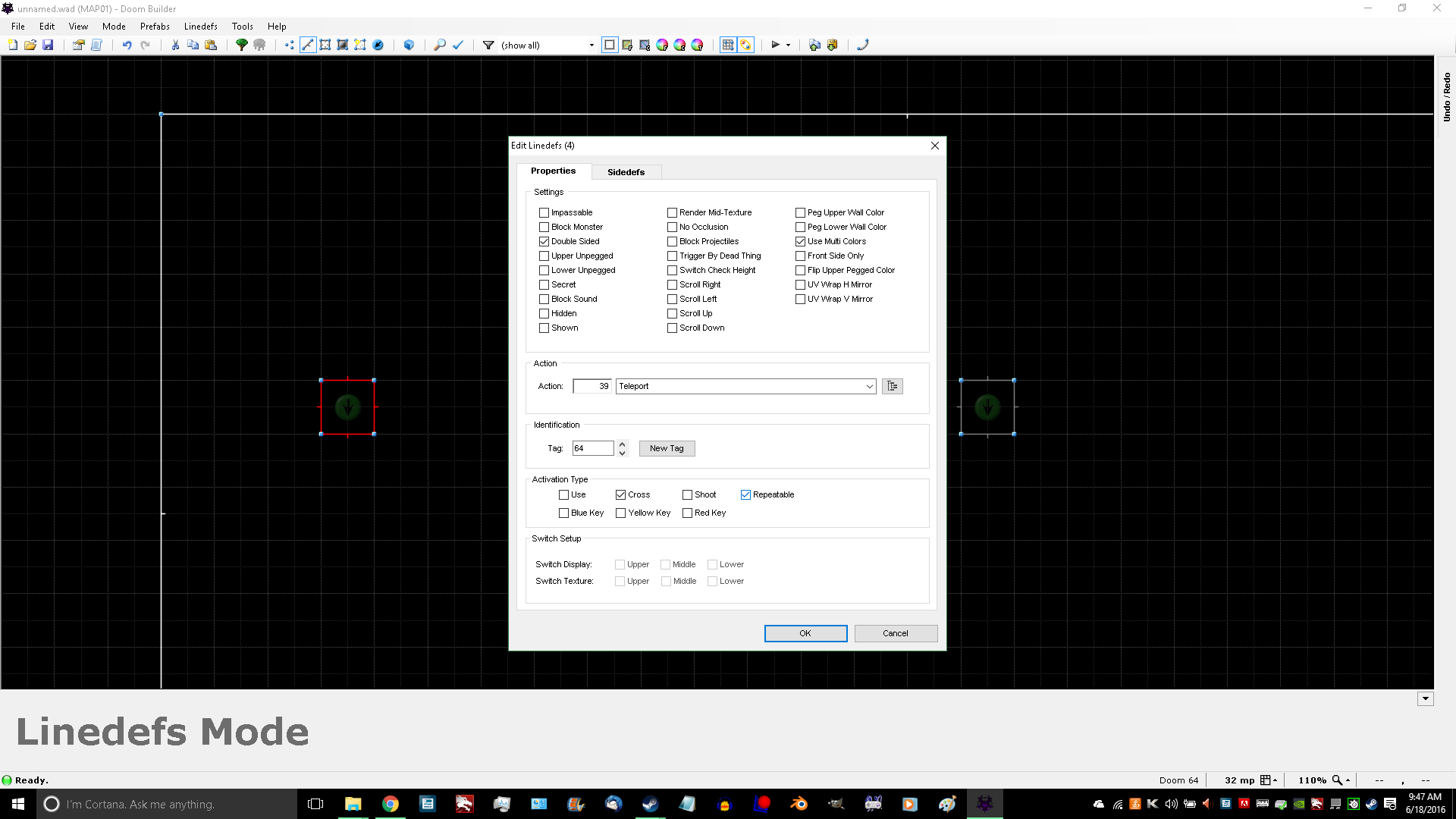Expand the Teleport action dropdown
Screen dimensions: 1456x819
click(x=869, y=386)
